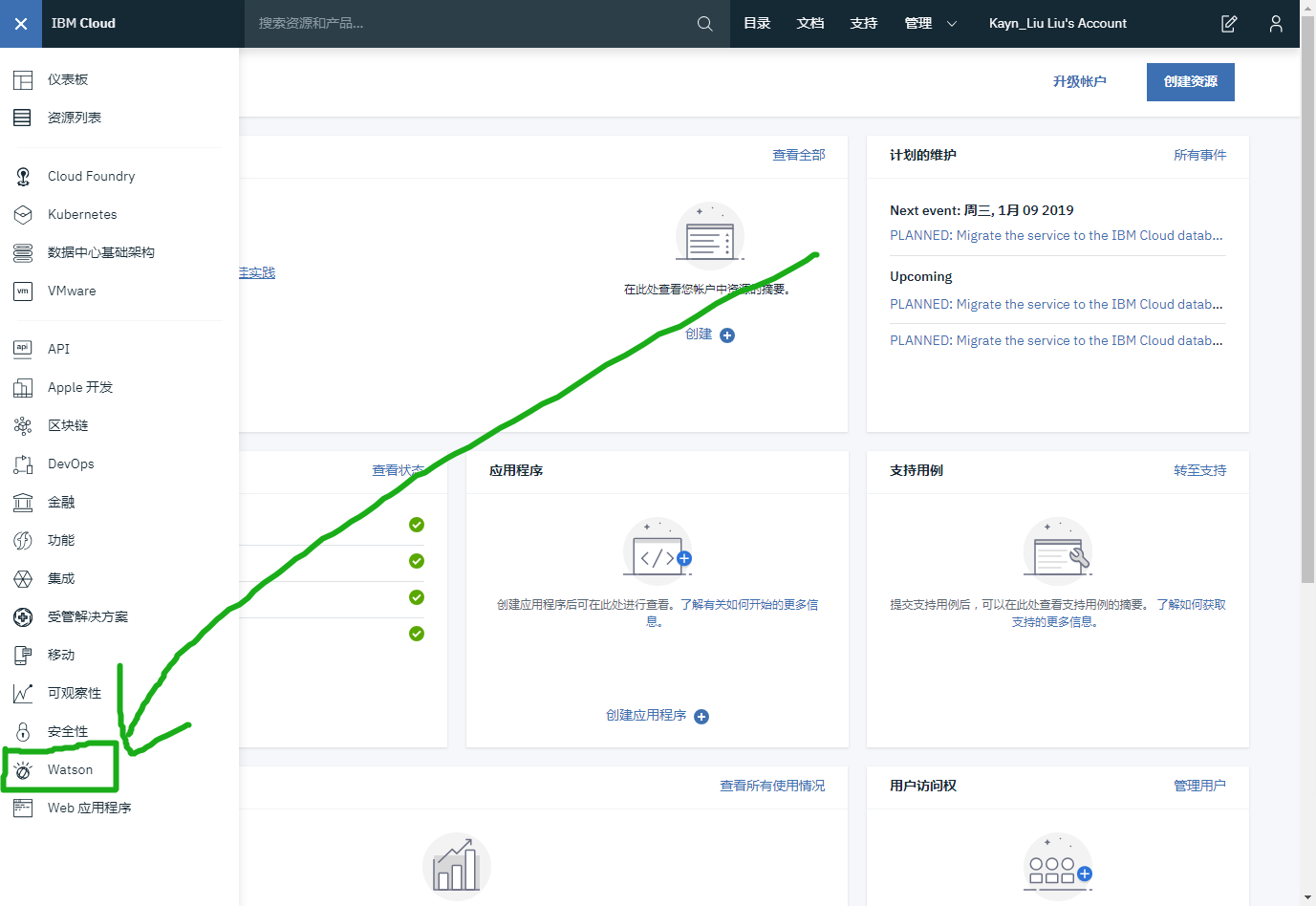Select DevOps from the sidebar
Image resolution: width=1316 pixels, height=906 pixels.
tap(72, 464)
